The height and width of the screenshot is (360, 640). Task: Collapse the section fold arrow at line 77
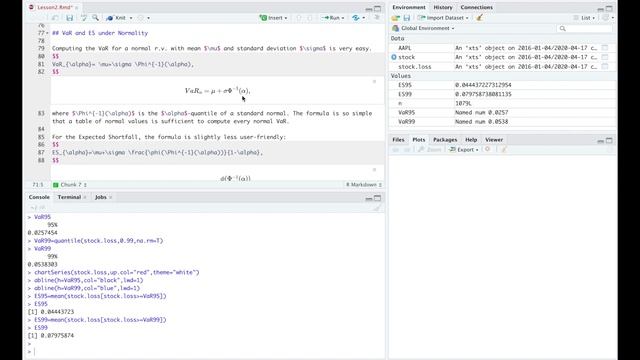[x=47, y=33]
